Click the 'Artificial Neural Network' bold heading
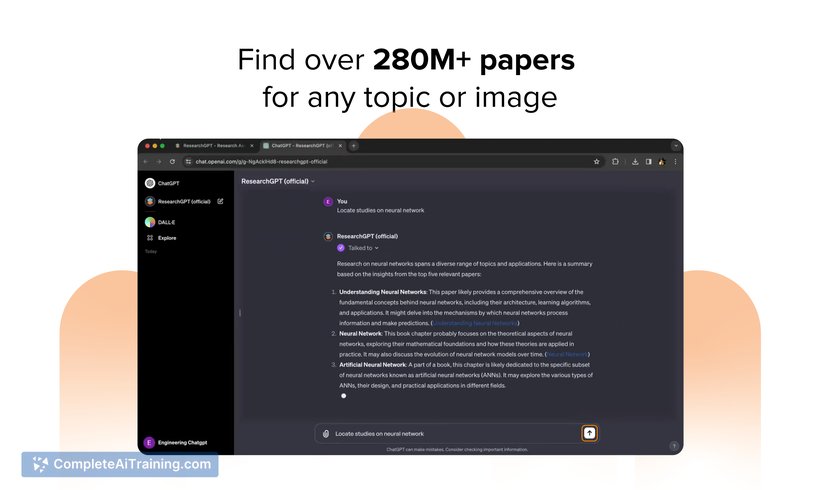This screenshot has height=490, width=820. [x=373, y=365]
